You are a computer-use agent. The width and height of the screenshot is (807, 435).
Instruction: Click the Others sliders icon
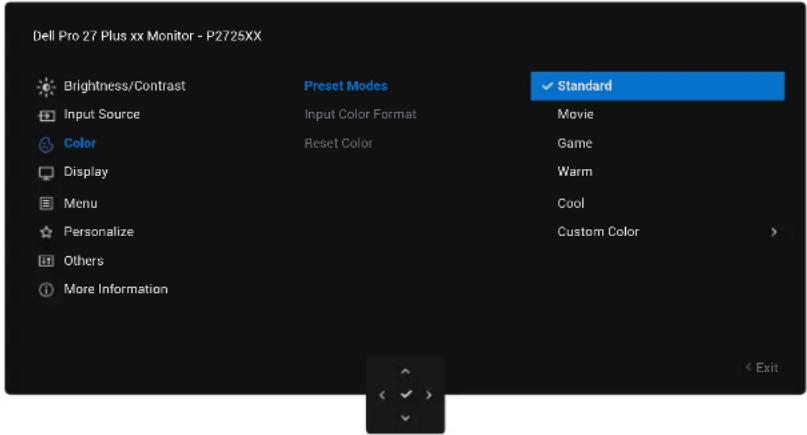pos(46,261)
